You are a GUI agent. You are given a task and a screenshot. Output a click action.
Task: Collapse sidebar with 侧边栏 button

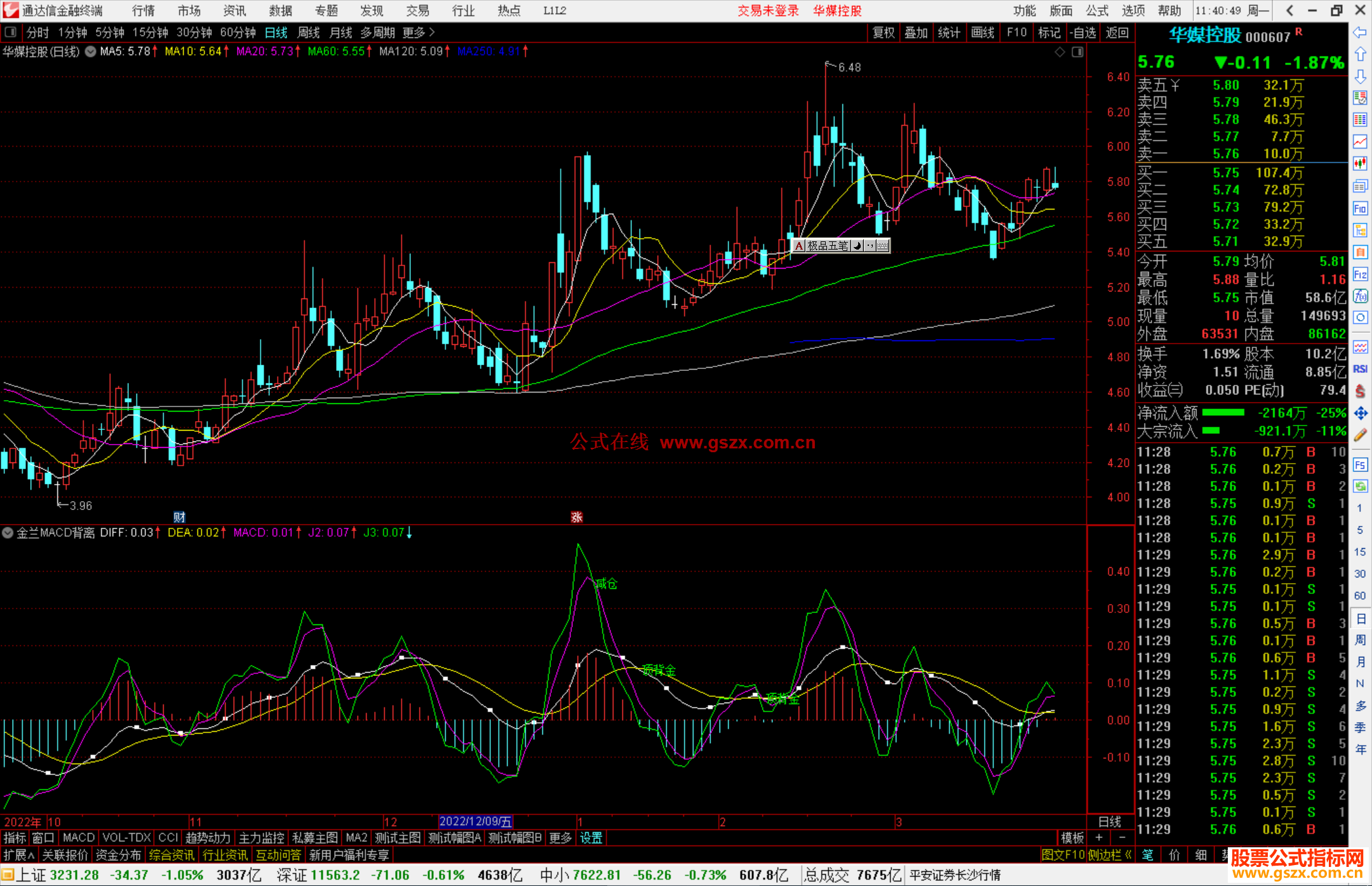coord(1109,855)
